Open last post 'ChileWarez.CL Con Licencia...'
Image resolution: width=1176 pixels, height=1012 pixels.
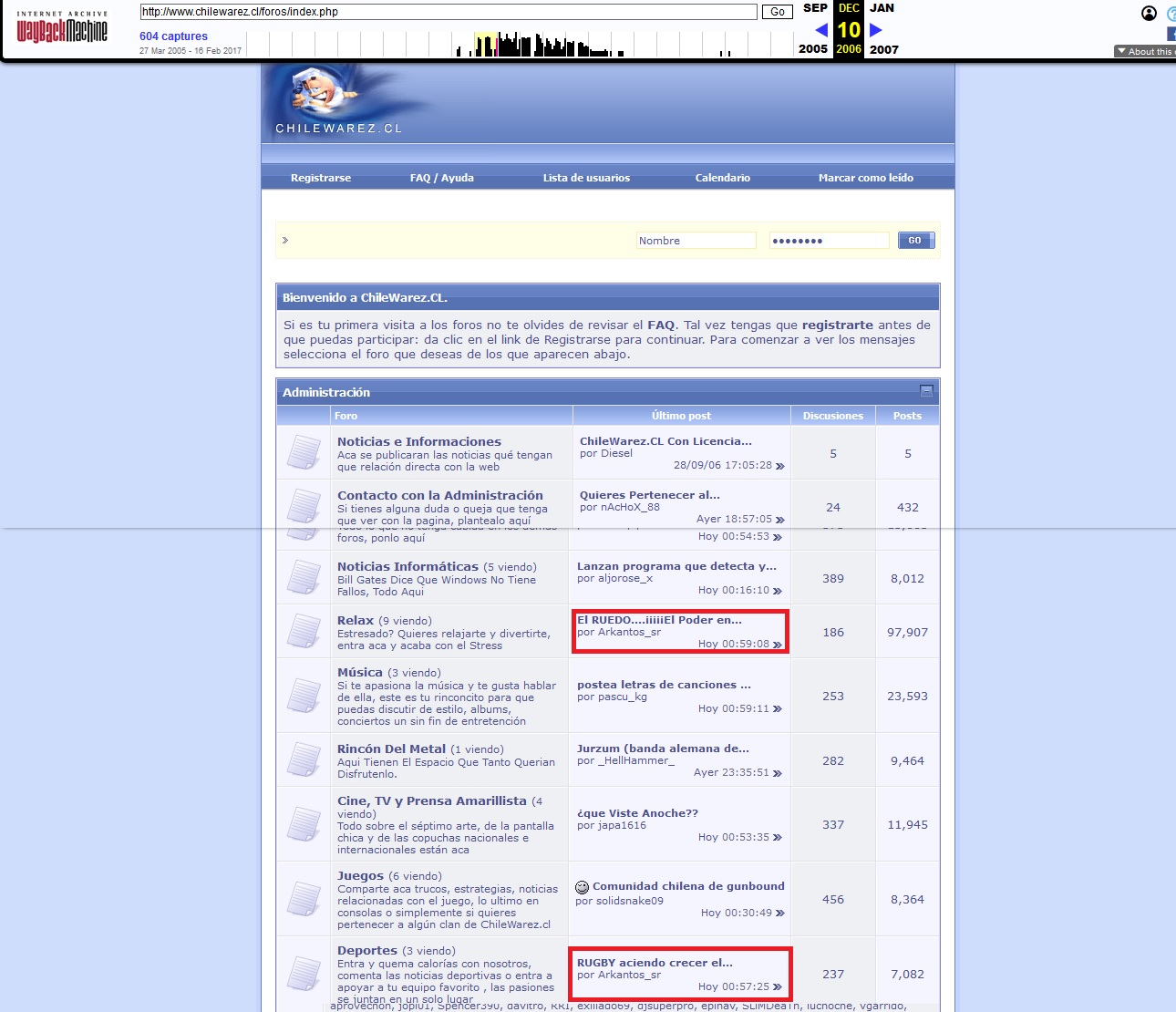point(665,441)
